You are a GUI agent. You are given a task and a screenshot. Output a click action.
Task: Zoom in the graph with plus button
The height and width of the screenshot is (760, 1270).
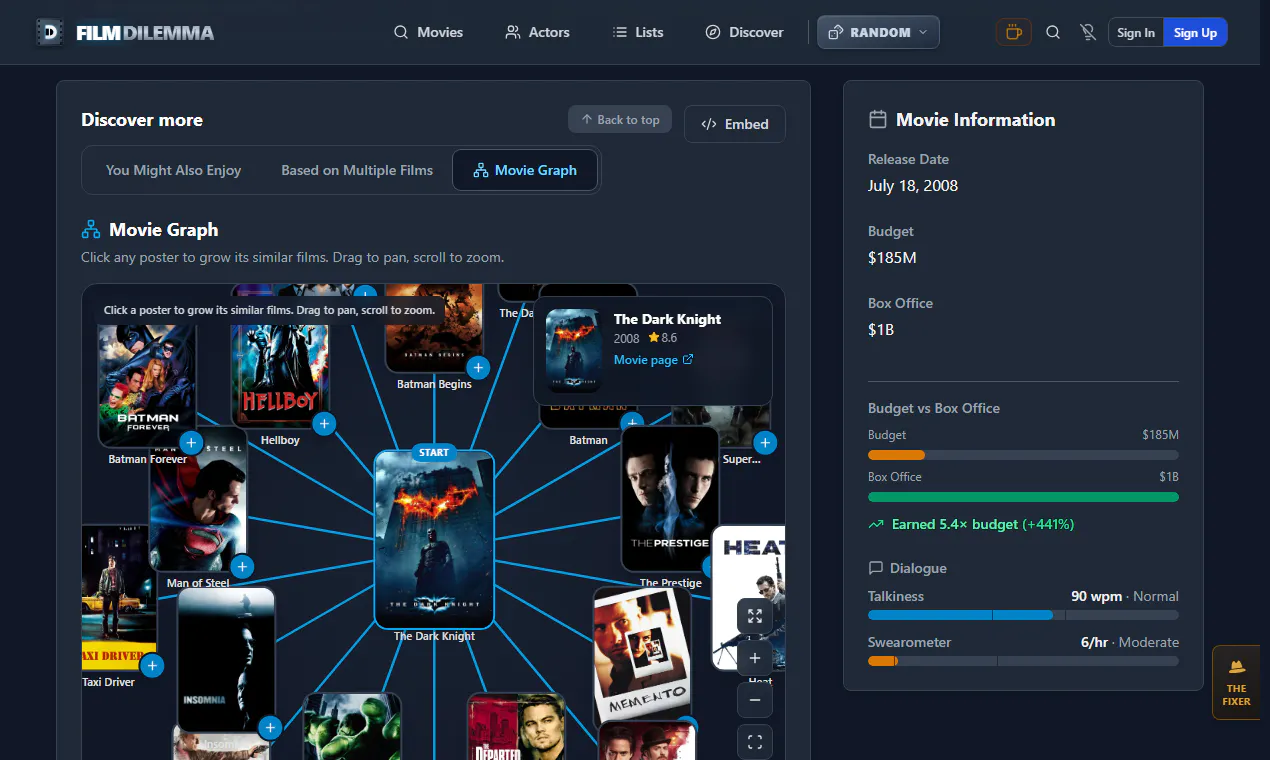click(755, 658)
